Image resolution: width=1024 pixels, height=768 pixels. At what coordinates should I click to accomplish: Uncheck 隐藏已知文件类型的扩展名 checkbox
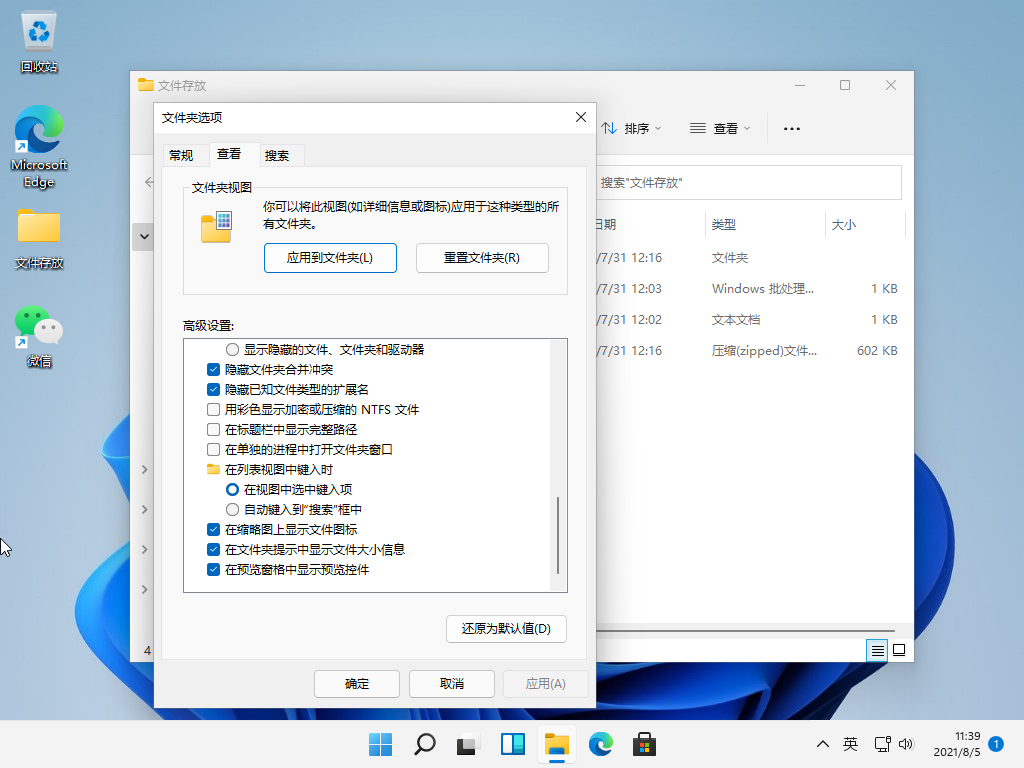(x=213, y=389)
